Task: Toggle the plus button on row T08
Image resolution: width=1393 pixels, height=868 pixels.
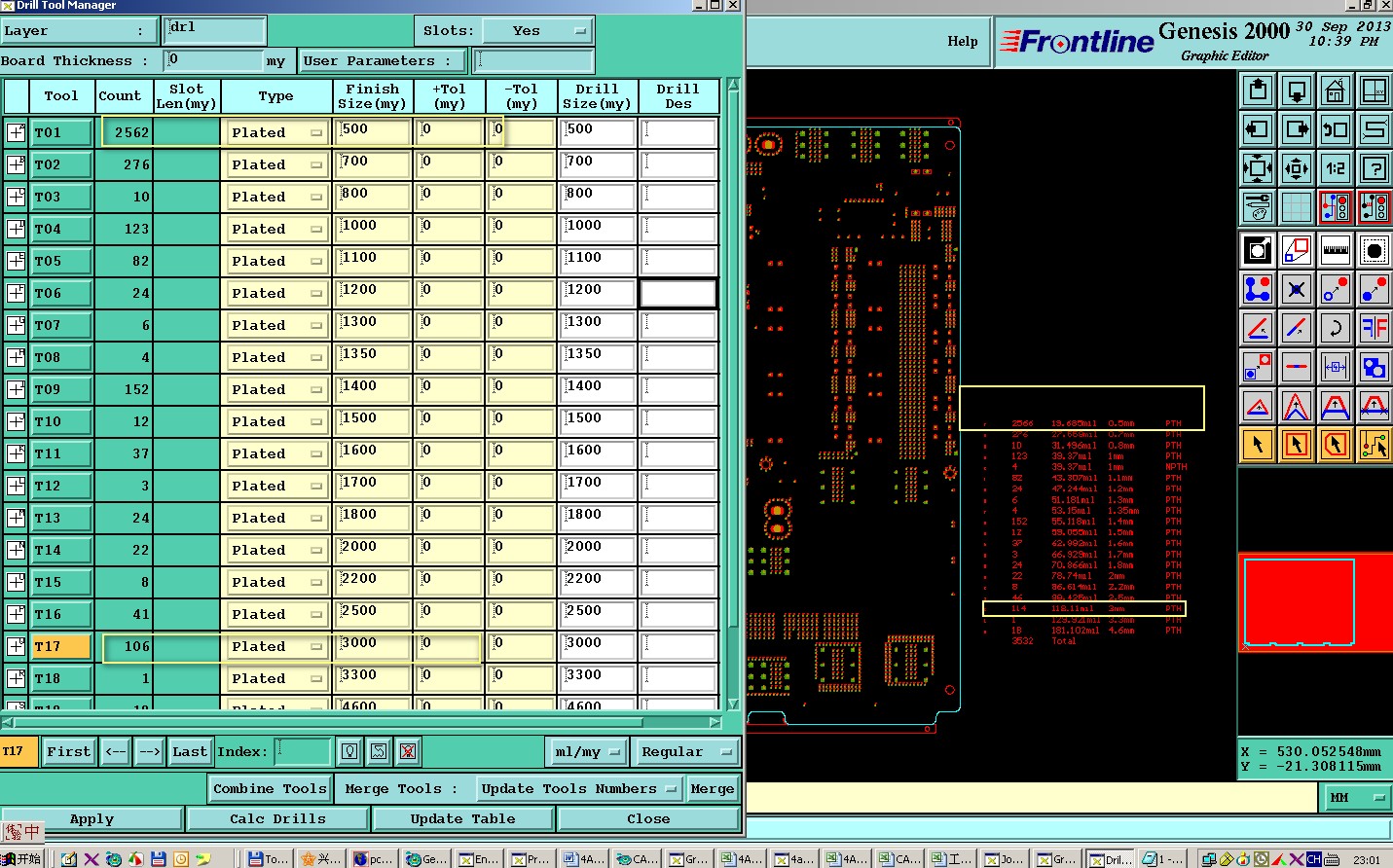Action: click(16, 357)
